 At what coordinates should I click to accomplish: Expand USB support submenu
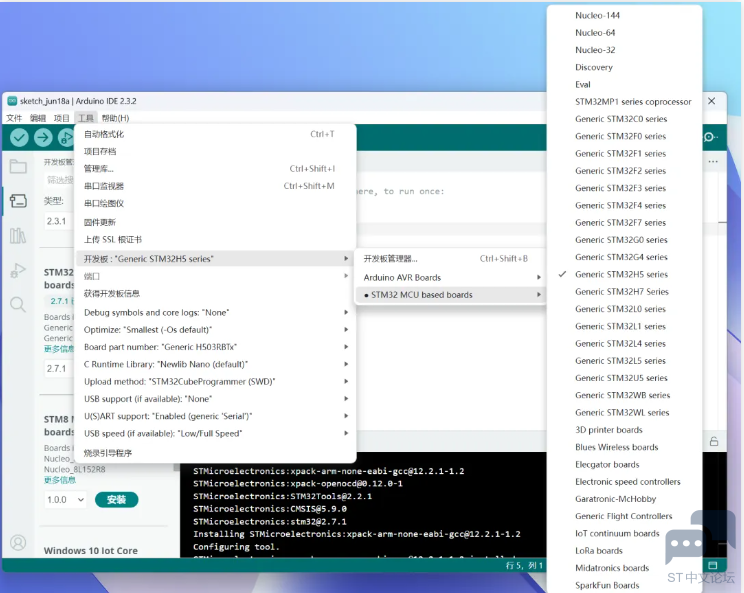tap(215, 398)
